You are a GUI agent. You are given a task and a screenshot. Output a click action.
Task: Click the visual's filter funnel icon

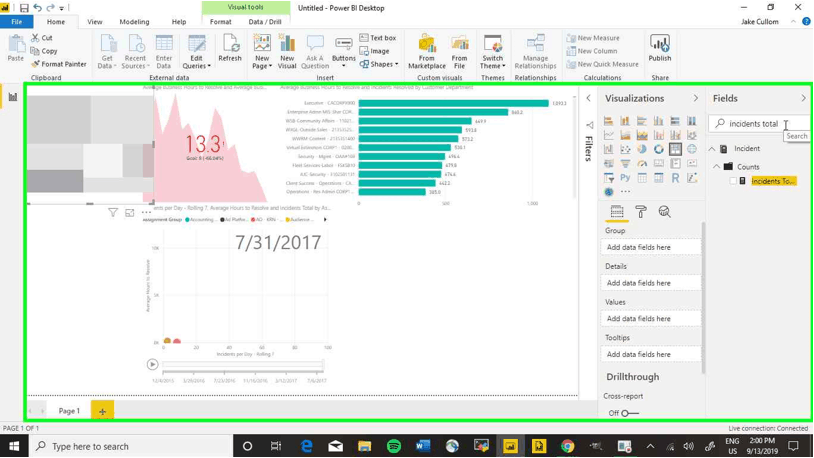113,212
